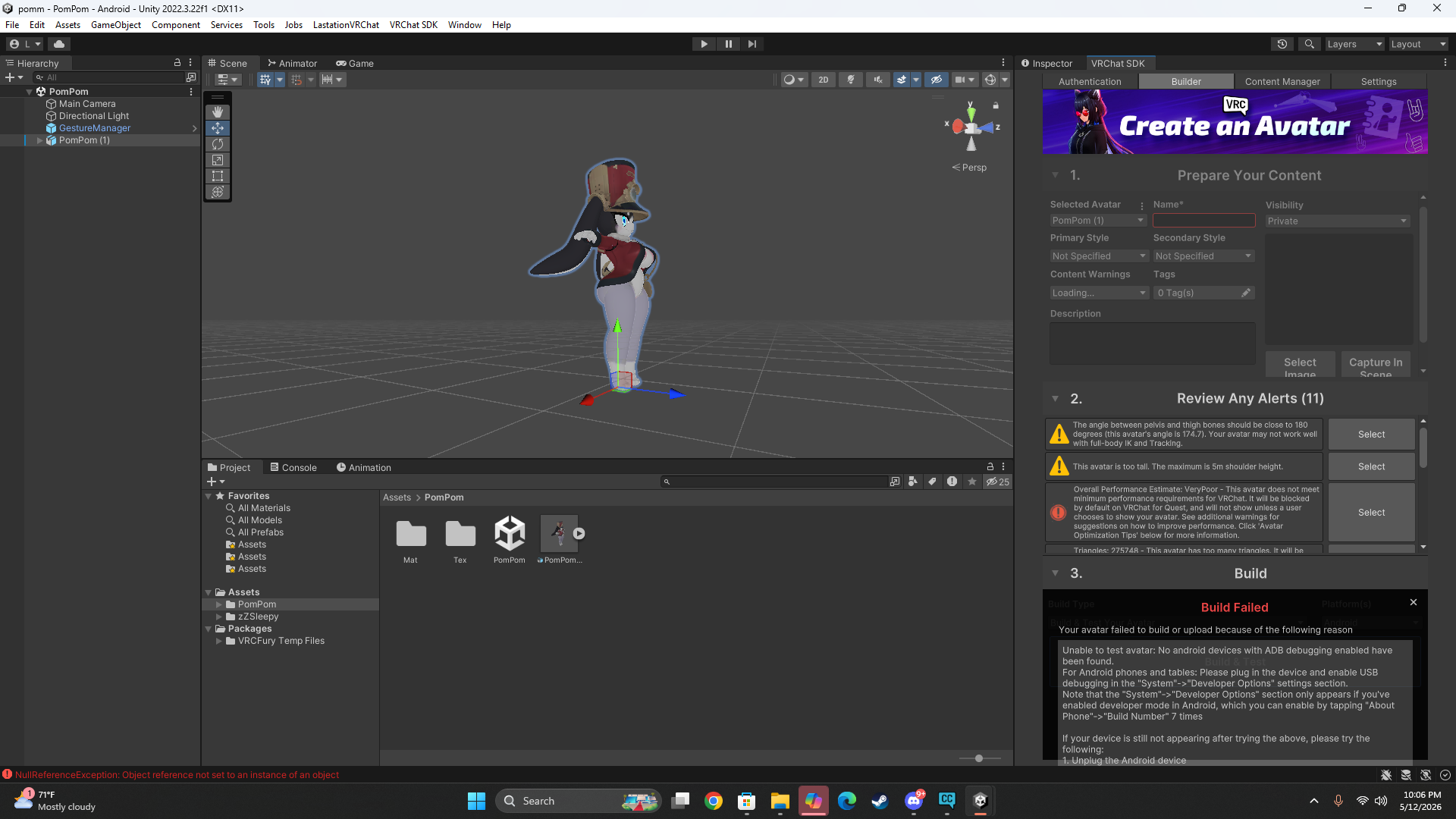
Task: Toggle grid snapping icon
Action: click(297, 80)
